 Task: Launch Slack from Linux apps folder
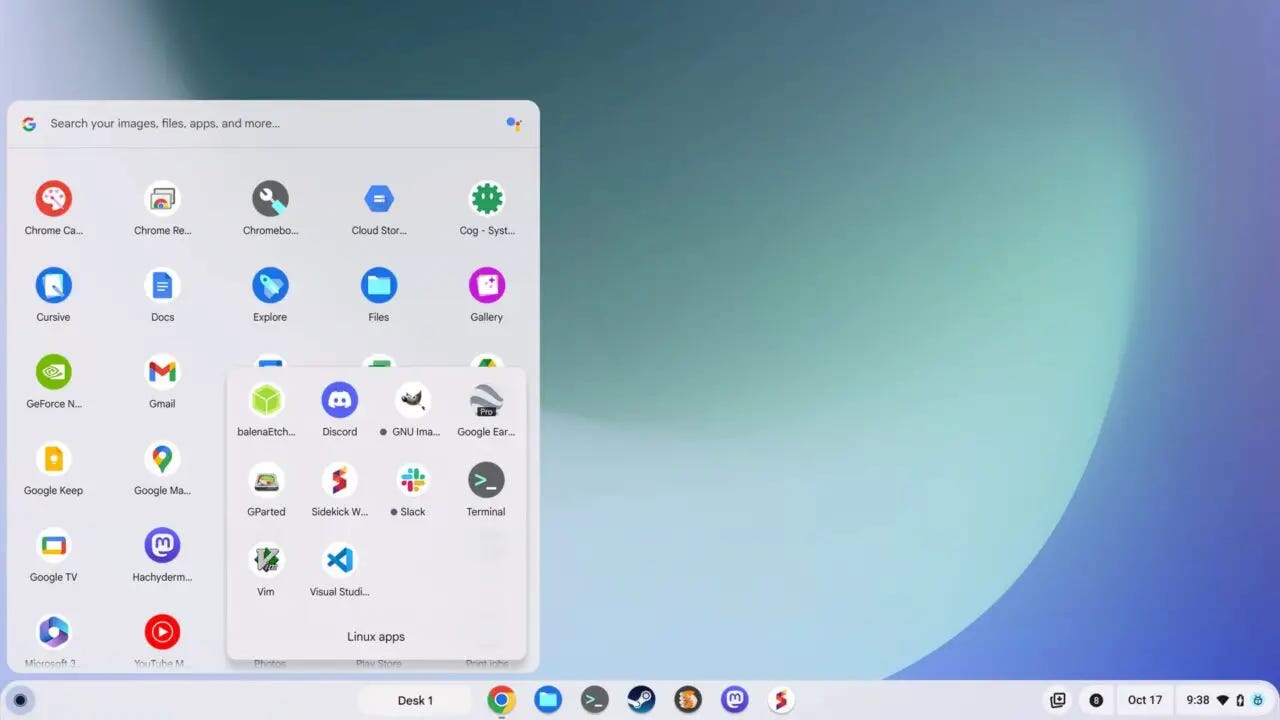(413, 480)
